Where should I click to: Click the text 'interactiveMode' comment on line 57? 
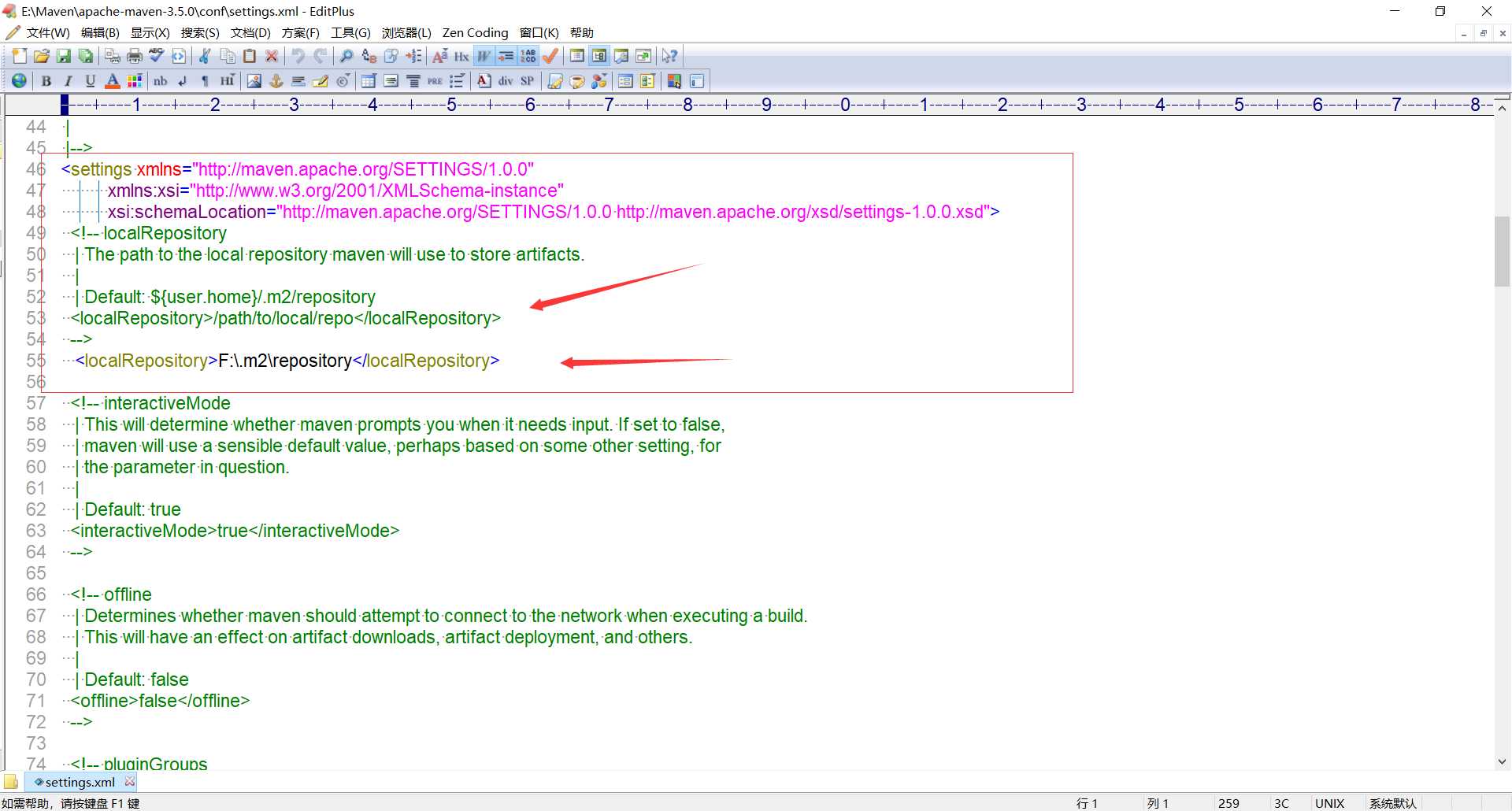tap(167, 403)
